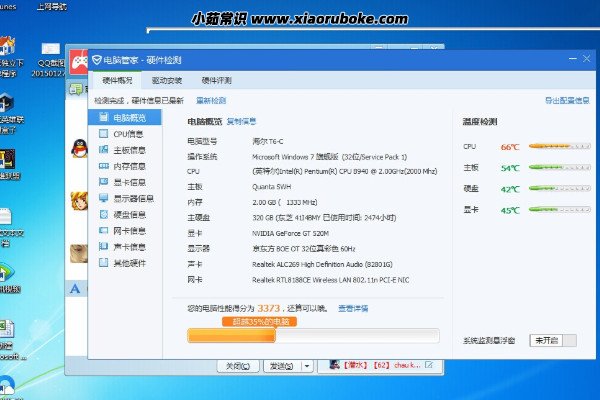Image resolution: width=600 pixels, height=400 pixels.
Task: Click 关闭(C) button in the chat window
Action: (x=238, y=366)
